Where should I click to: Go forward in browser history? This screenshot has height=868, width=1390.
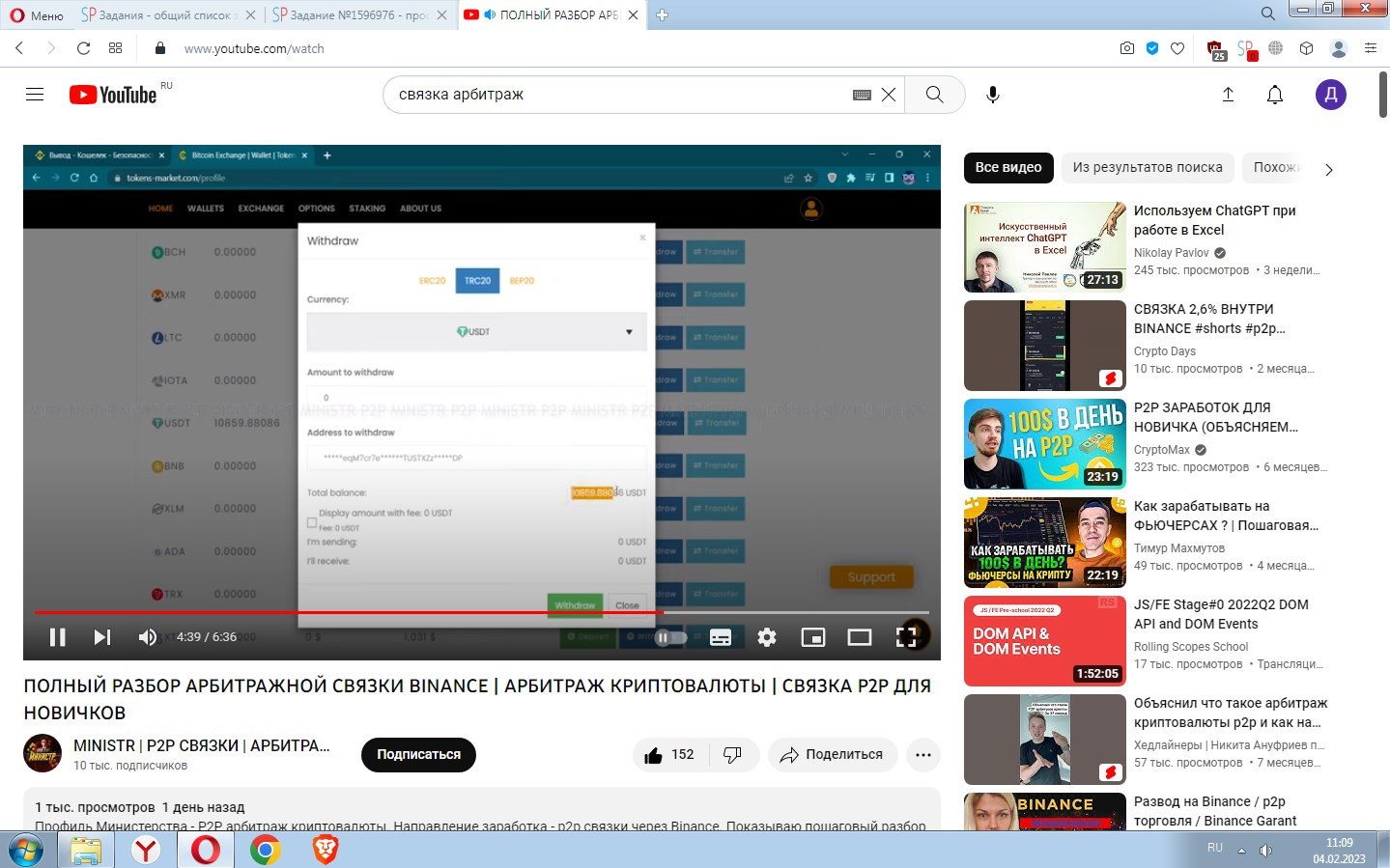(x=51, y=48)
